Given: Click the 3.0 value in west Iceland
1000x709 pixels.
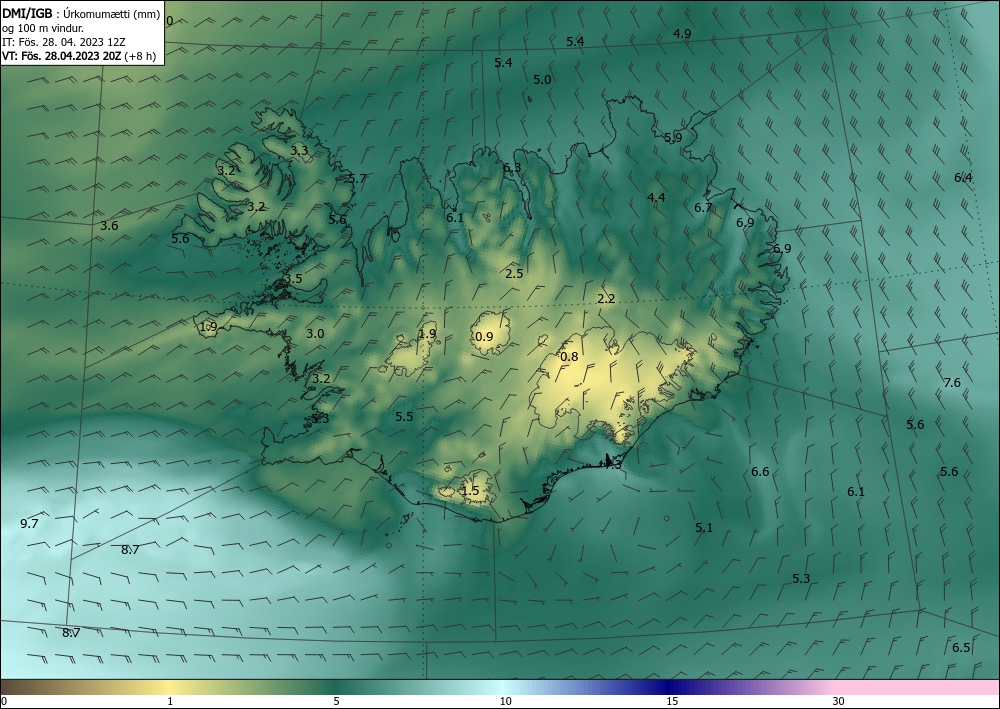Looking at the screenshot, I should [x=315, y=333].
